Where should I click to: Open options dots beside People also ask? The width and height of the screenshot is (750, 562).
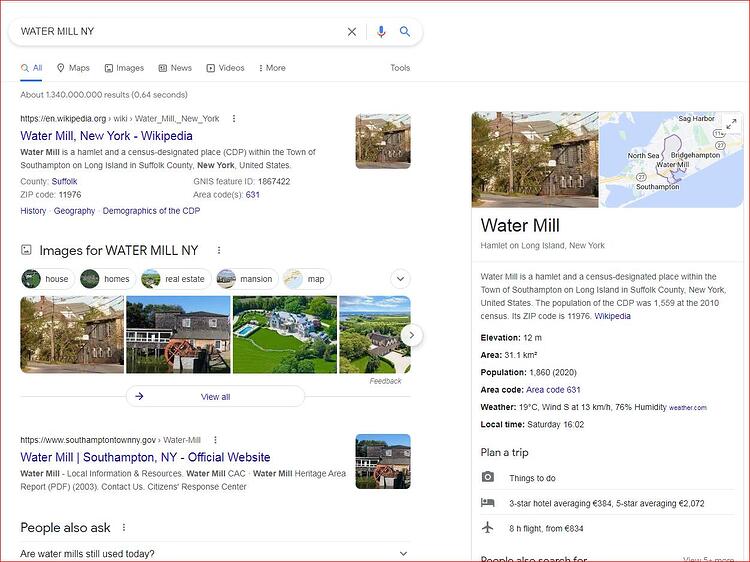pos(124,527)
